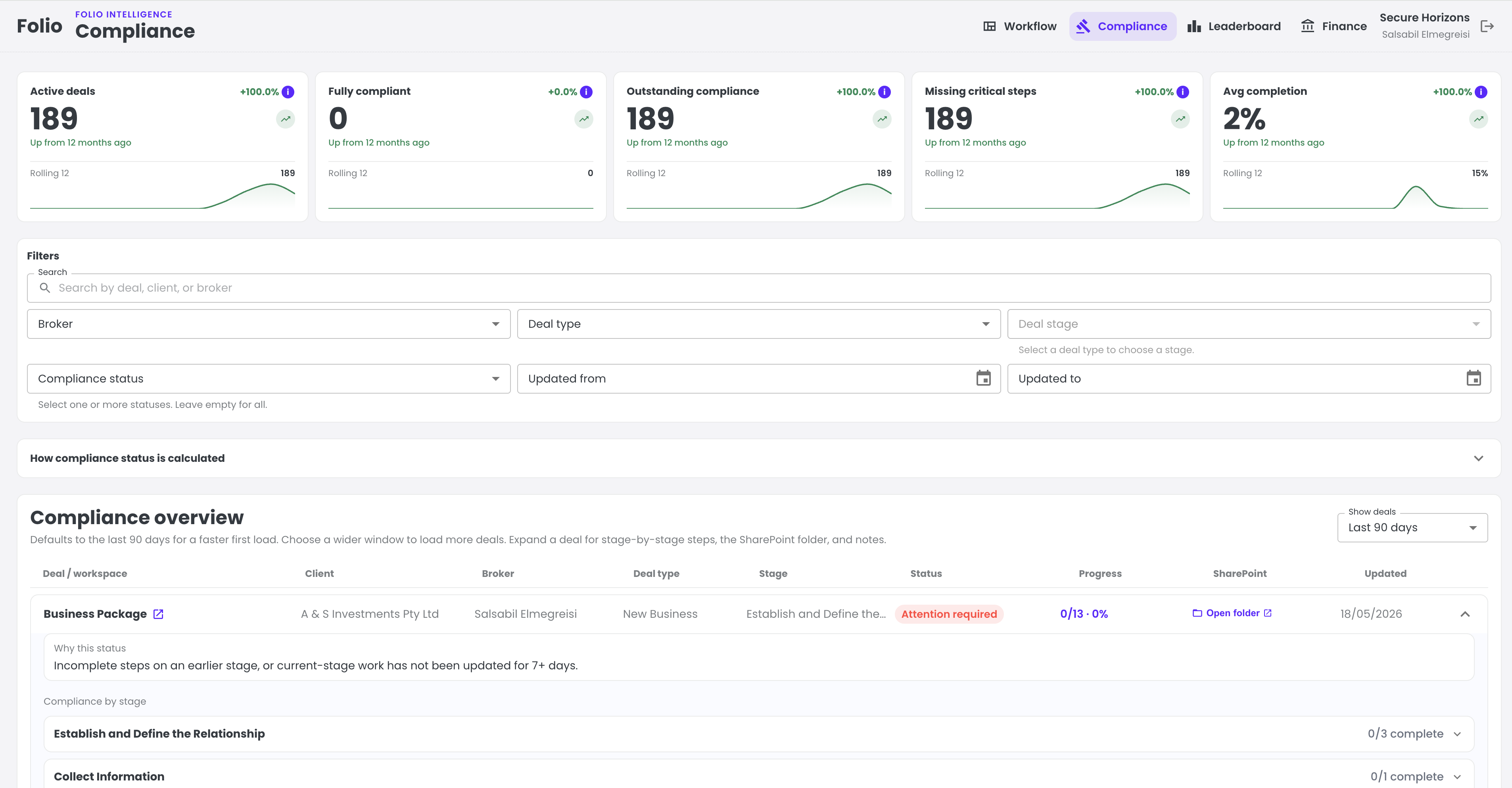Click info icon on Avg completion card

click(x=1481, y=92)
